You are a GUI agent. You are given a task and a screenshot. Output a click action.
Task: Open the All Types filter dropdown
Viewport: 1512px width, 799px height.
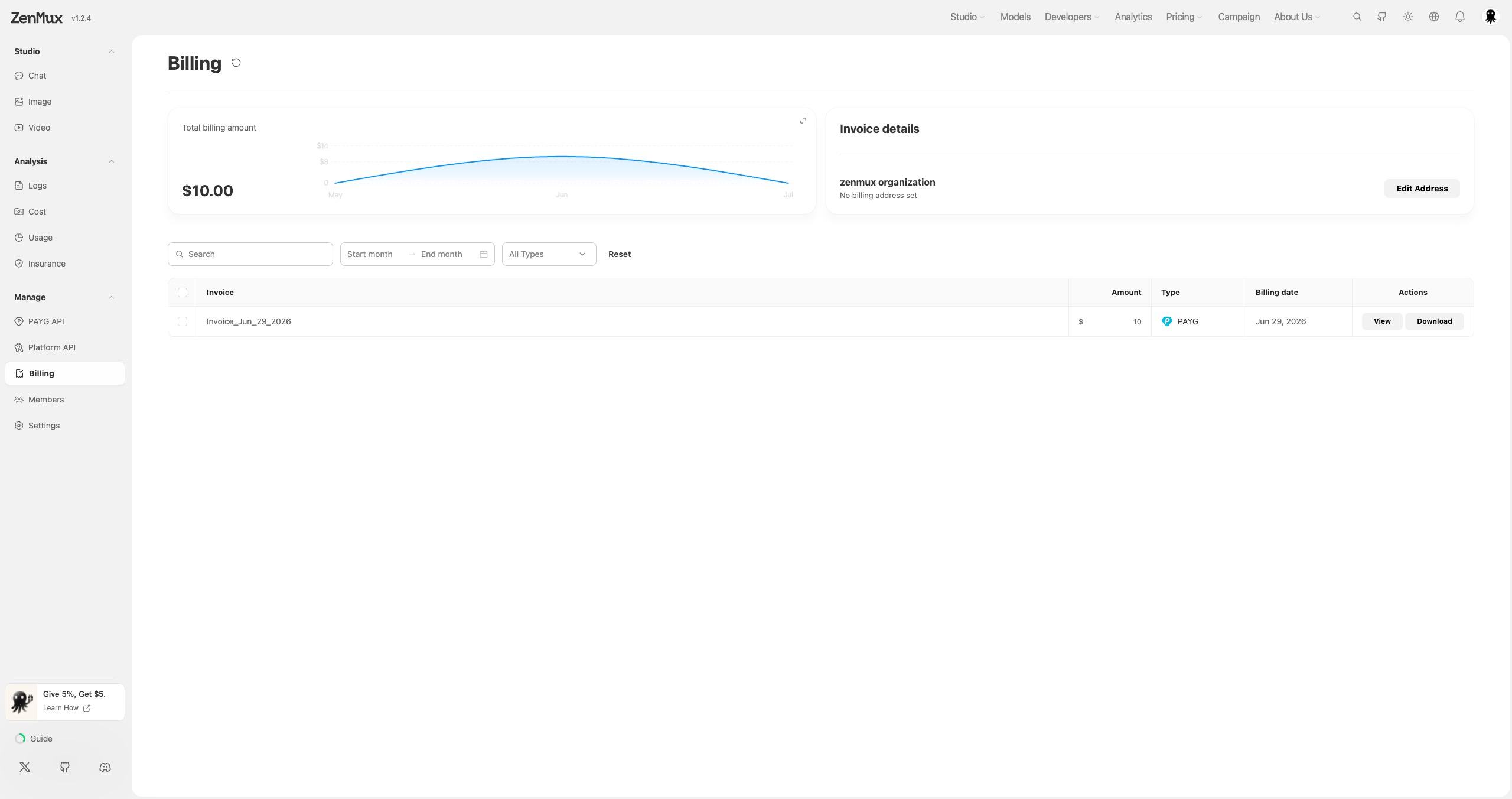549,254
